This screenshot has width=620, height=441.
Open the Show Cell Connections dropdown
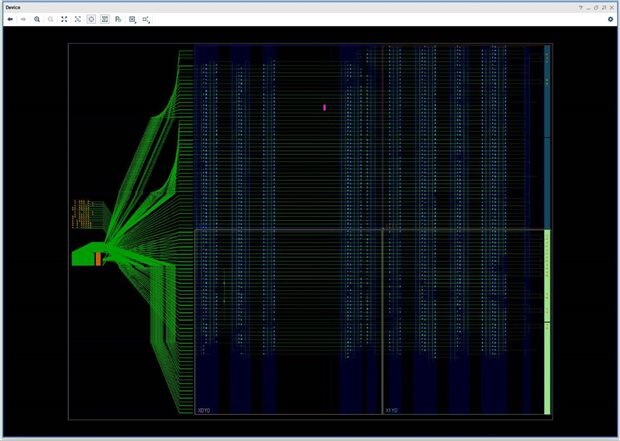[133, 19]
